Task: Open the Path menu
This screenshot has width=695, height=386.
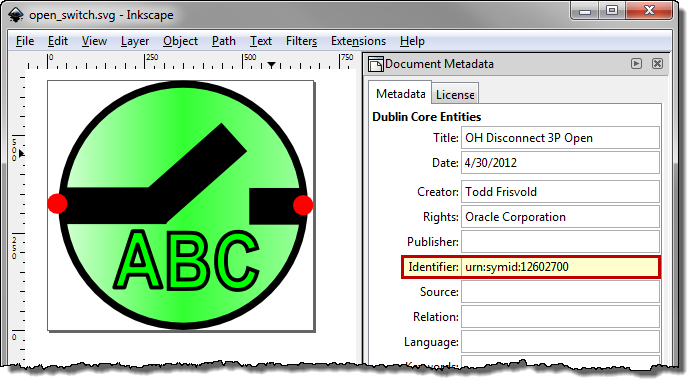Action: coord(223,41)
